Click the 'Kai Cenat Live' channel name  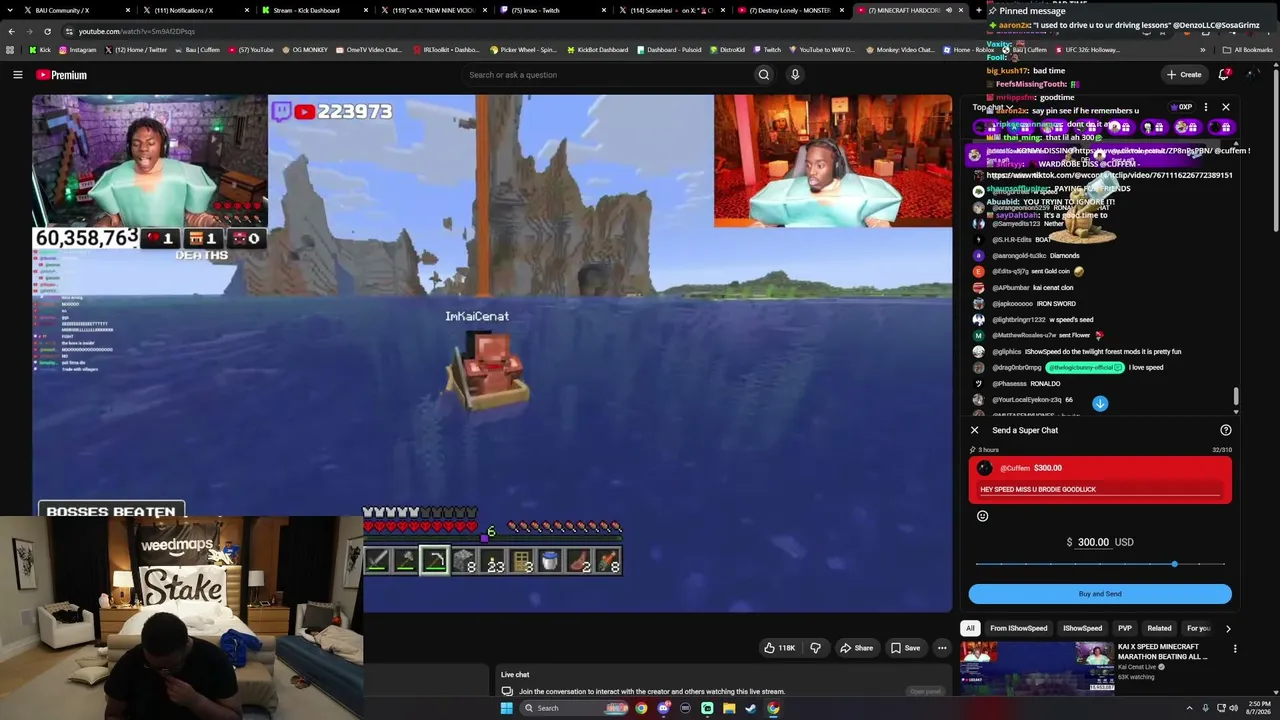(x=1140, y=667)
